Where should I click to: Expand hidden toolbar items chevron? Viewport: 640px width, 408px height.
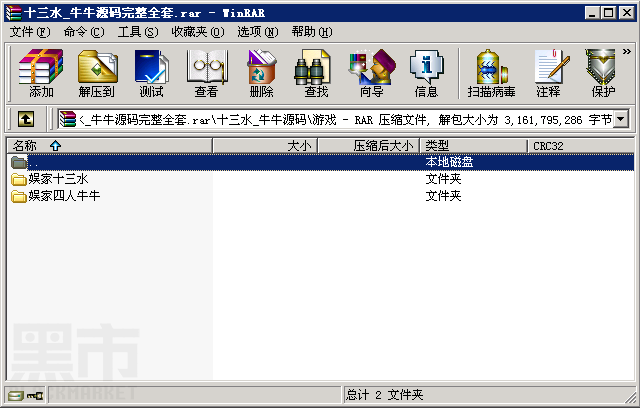point(627,51)
